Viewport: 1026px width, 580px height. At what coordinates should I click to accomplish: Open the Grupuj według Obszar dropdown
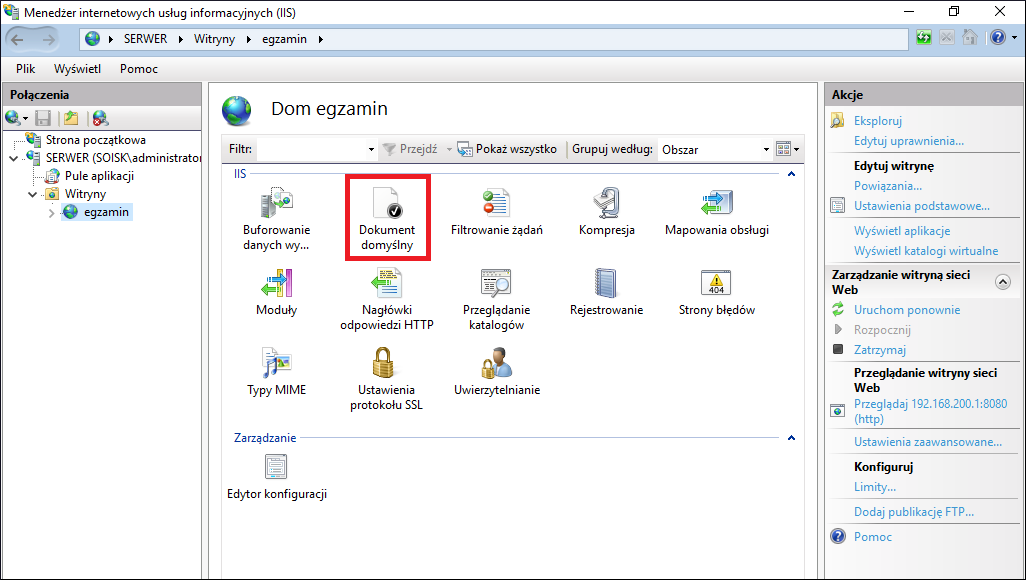pos(715,149)
